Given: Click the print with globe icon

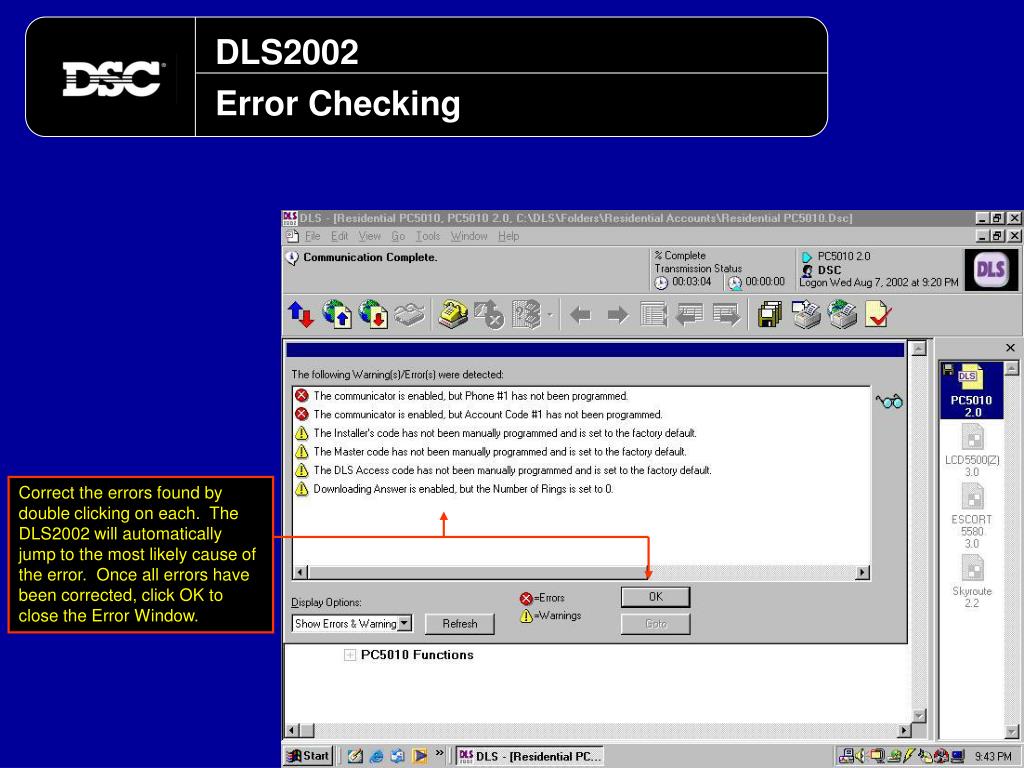Looking at the screenshot, I should [842, 314].
